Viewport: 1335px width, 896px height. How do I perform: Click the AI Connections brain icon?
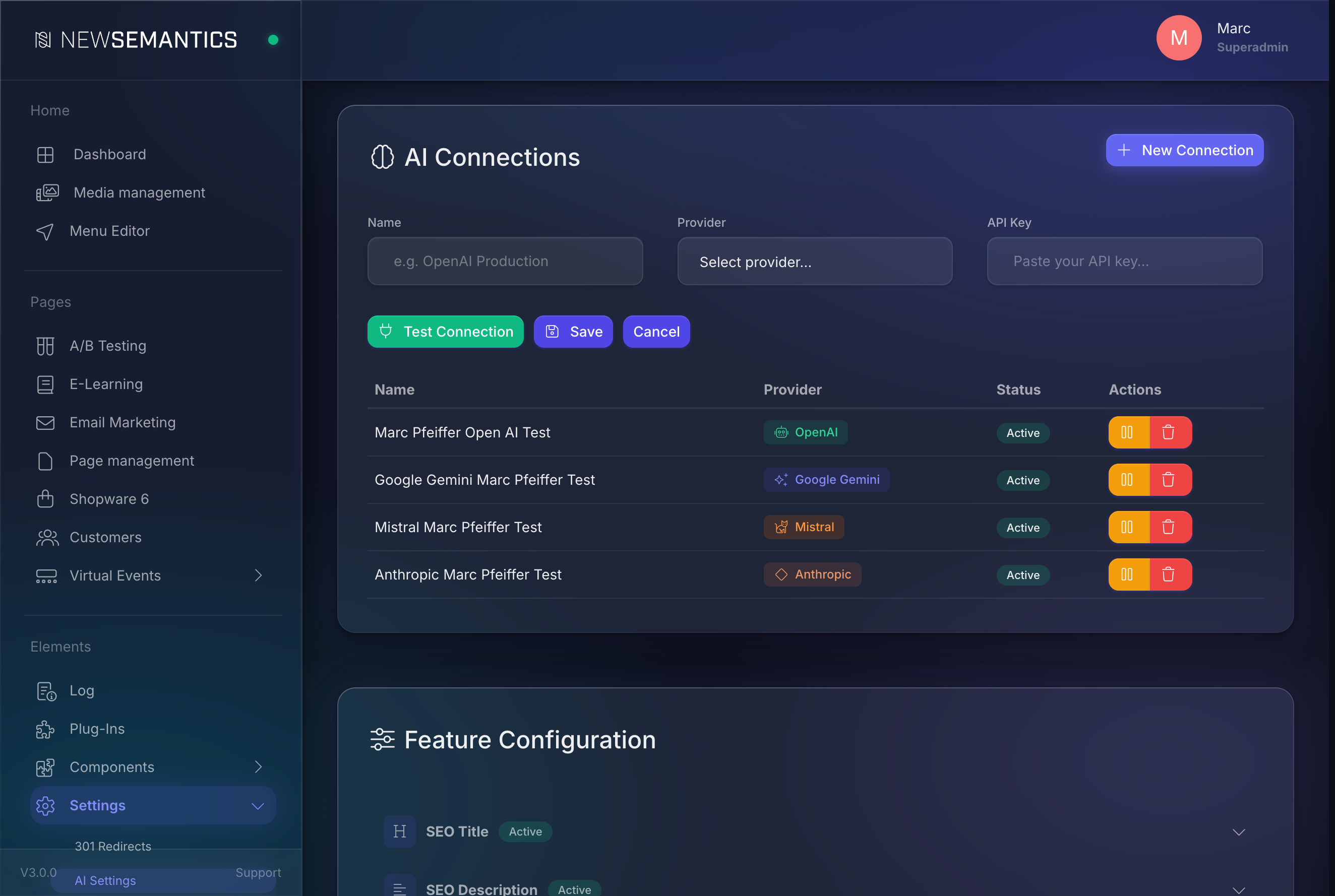tap(383, 157)
